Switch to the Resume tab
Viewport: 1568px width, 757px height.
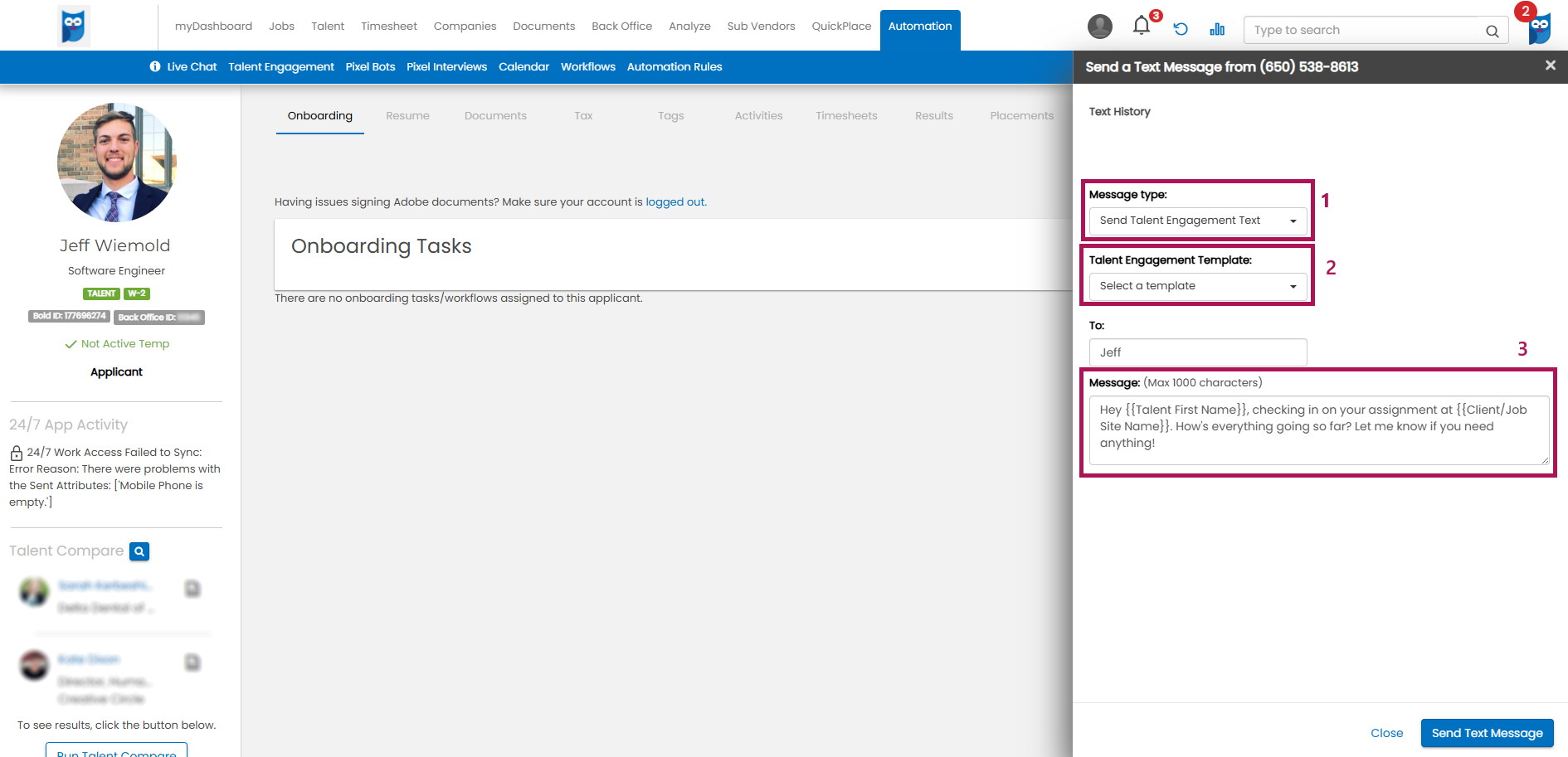(407, 116)
